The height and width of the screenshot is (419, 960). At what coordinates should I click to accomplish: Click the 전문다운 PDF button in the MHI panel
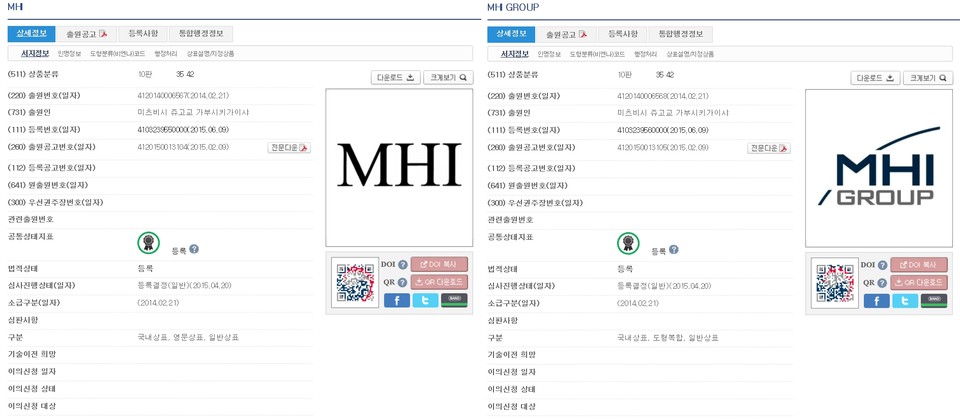(289, 148)
